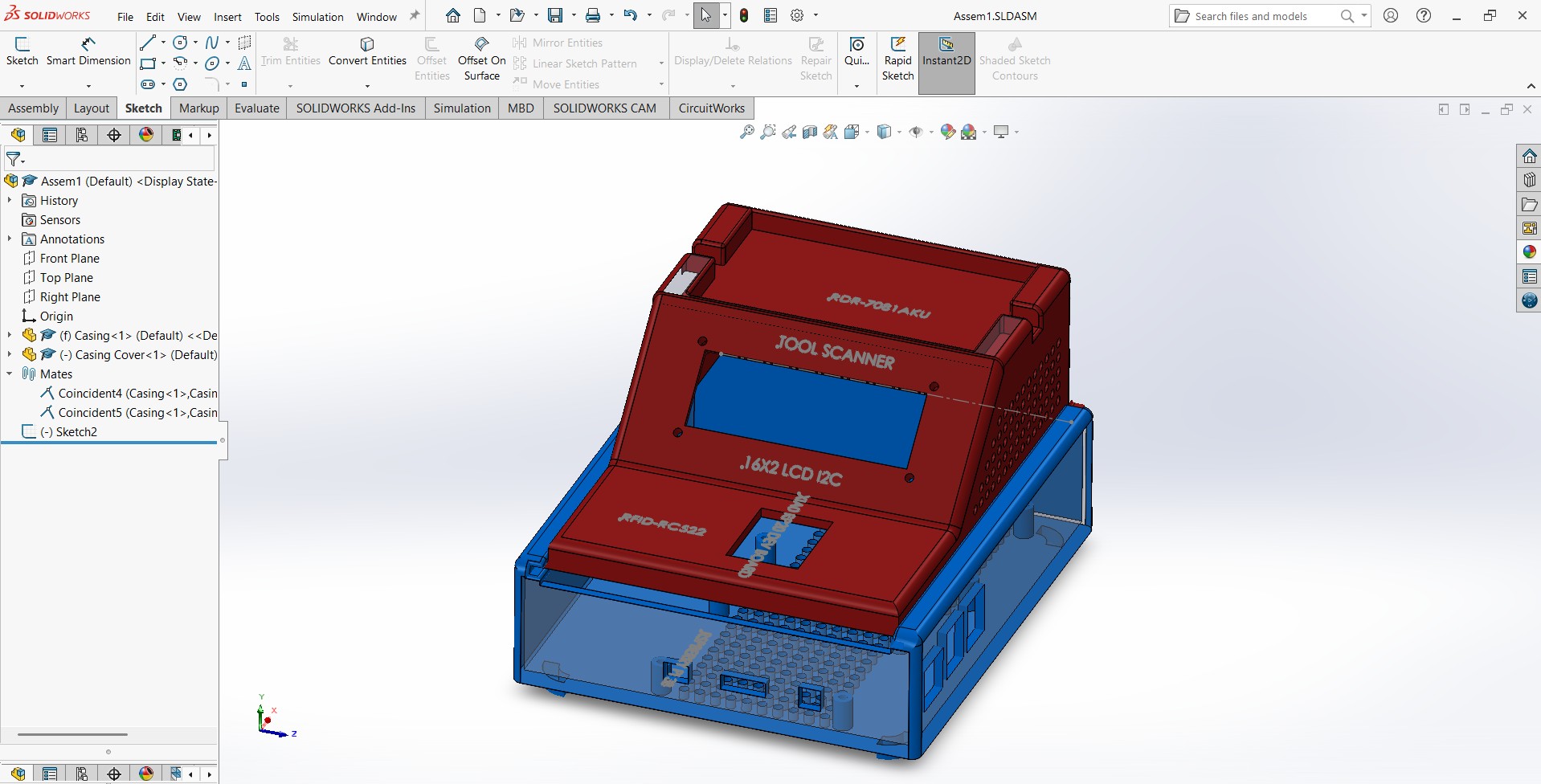Click the Apply Scene icon
The width and height of the screenshot is (1541, 784).
click(x=969, y=132)
